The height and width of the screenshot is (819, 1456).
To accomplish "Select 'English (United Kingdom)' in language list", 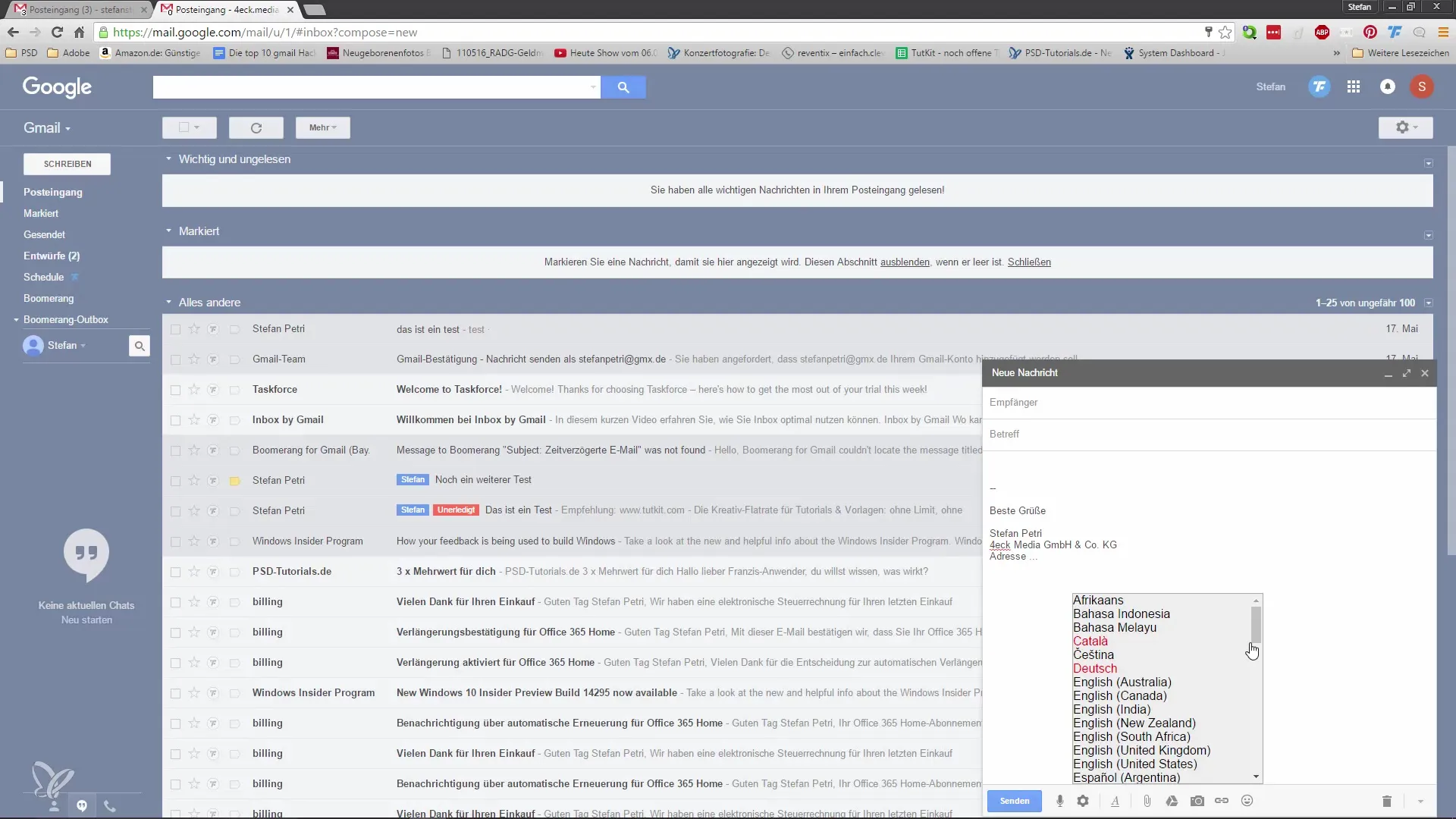I will pyautogui.click(x=1142, y=751).
